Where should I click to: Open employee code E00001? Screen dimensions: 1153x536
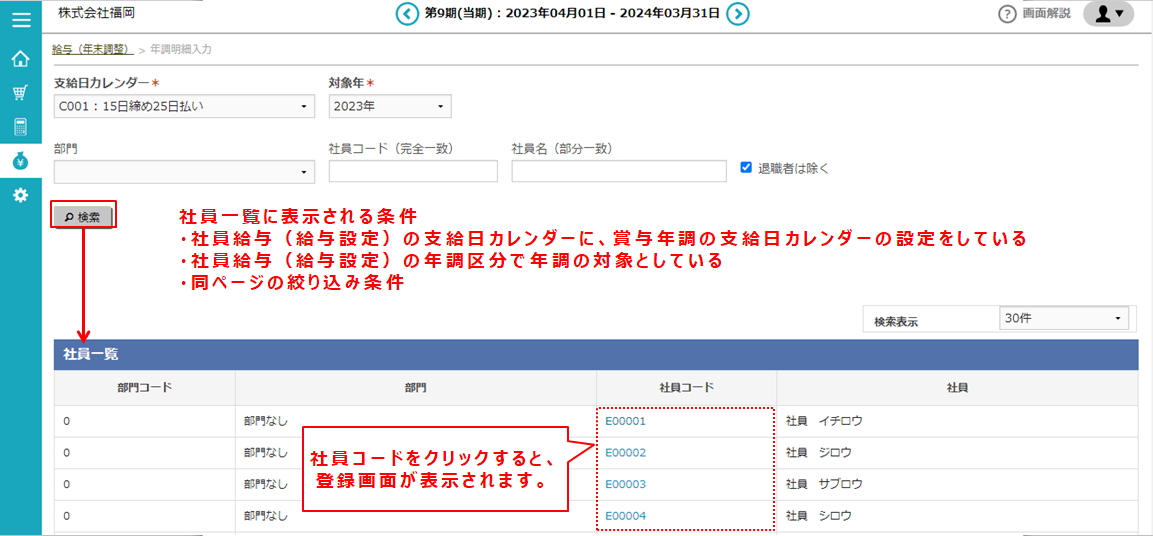[x=625, y=421]
